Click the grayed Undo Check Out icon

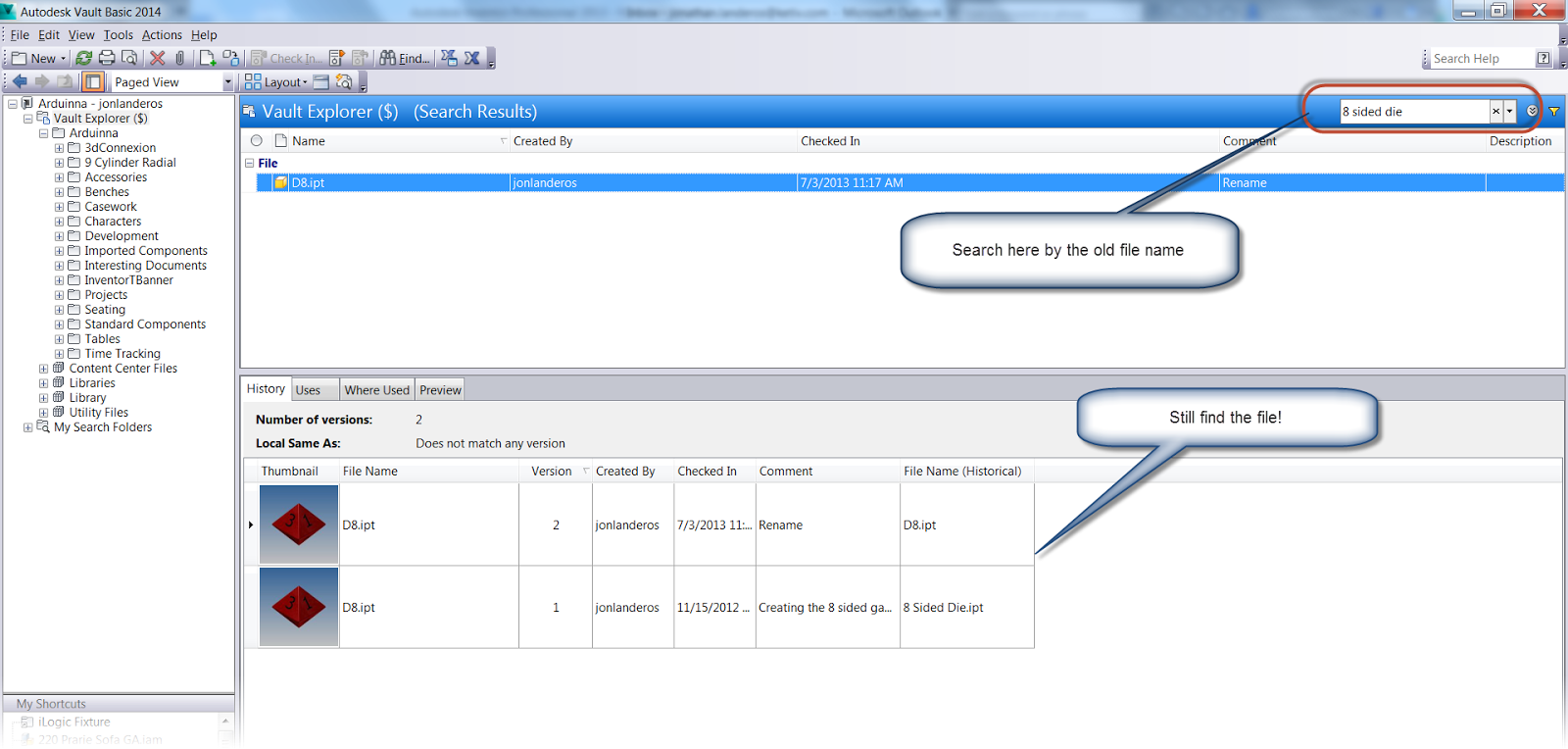tap(360, 58)
